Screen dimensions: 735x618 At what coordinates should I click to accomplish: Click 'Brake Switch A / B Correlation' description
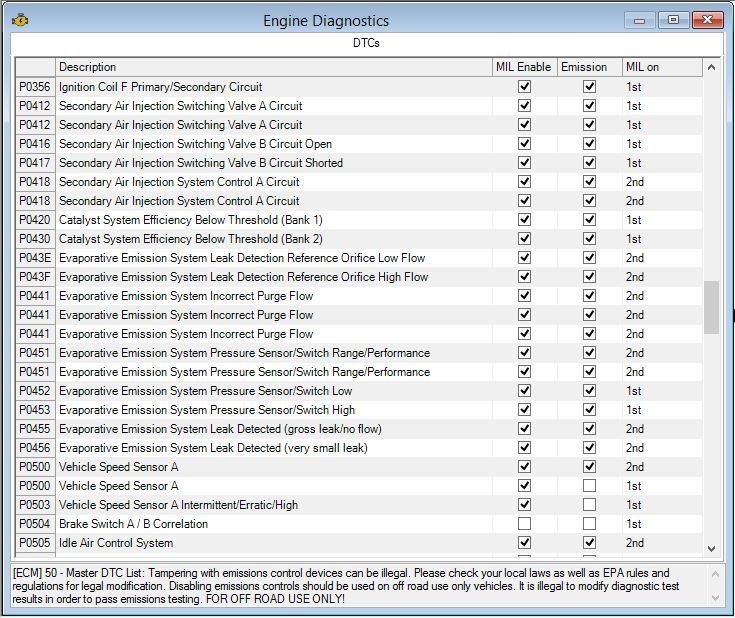click(133, 524)
